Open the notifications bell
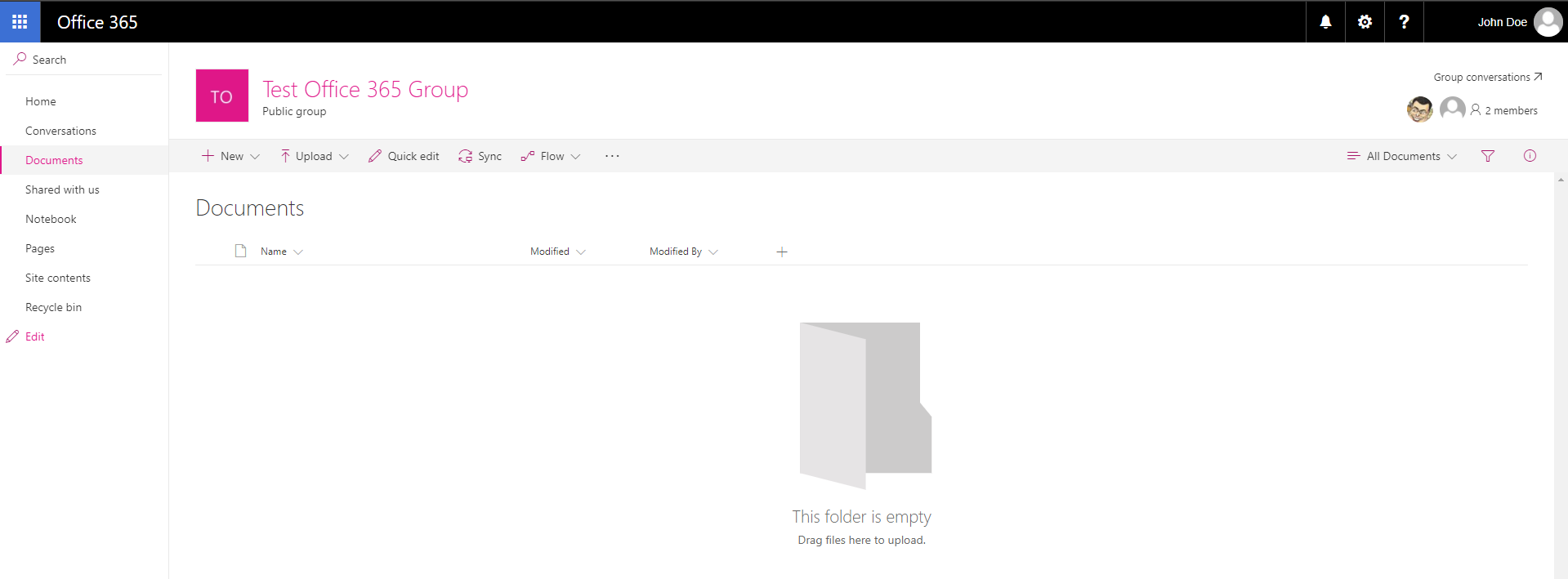Screen dimensions: 1568x579 pyautogui.click(x=1325, y=22)
